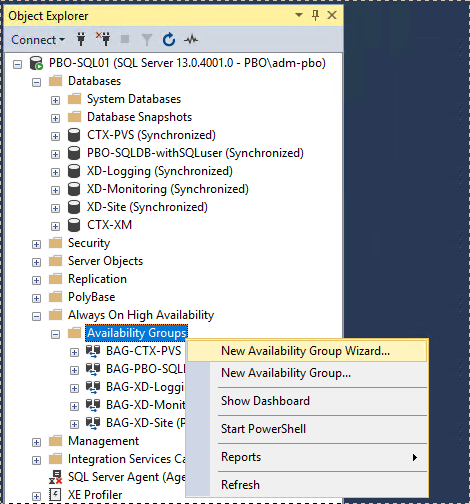Viewport: 470px width, 504px height.
Task: Collapse the Always On High Availability node
Action: 36,316
